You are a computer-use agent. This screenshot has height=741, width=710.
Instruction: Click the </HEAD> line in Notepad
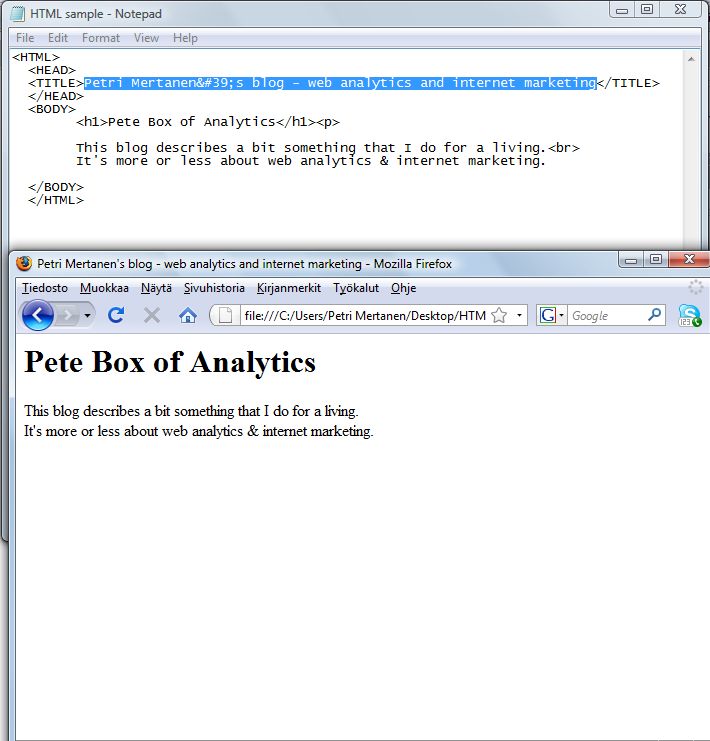pos(56,96)
